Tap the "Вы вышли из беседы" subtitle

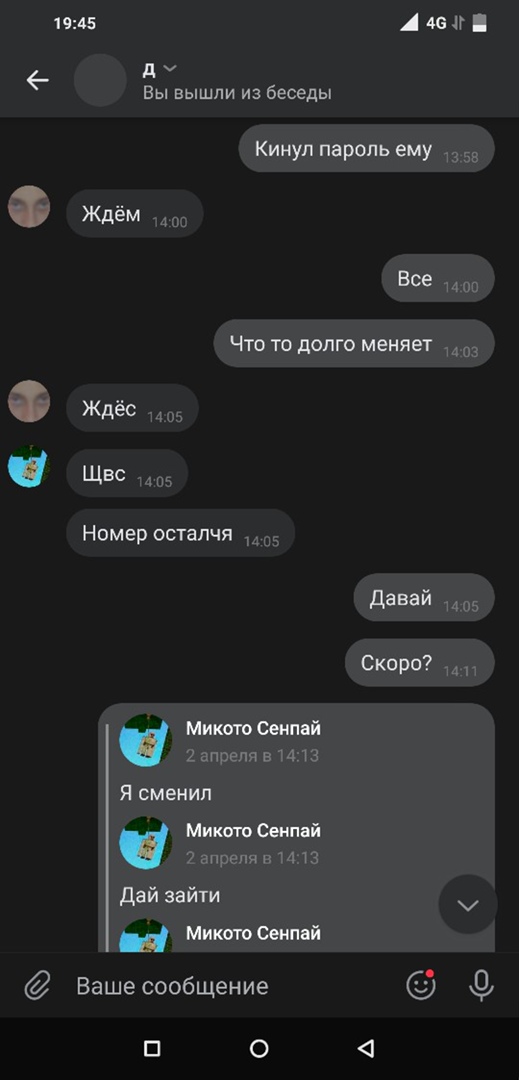[x=237, y=93]
